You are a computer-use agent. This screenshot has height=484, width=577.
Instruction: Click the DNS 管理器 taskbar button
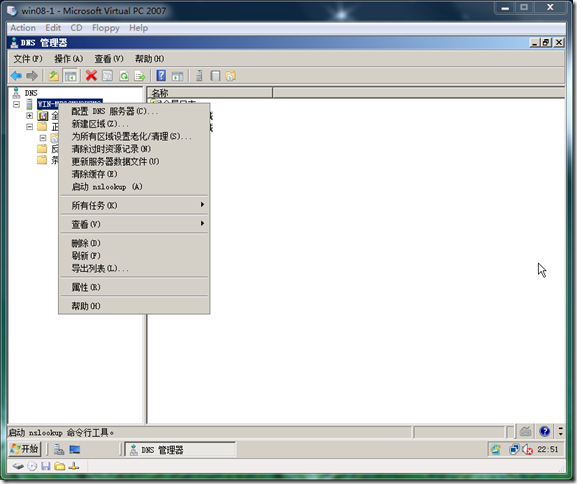coord(180,449)
